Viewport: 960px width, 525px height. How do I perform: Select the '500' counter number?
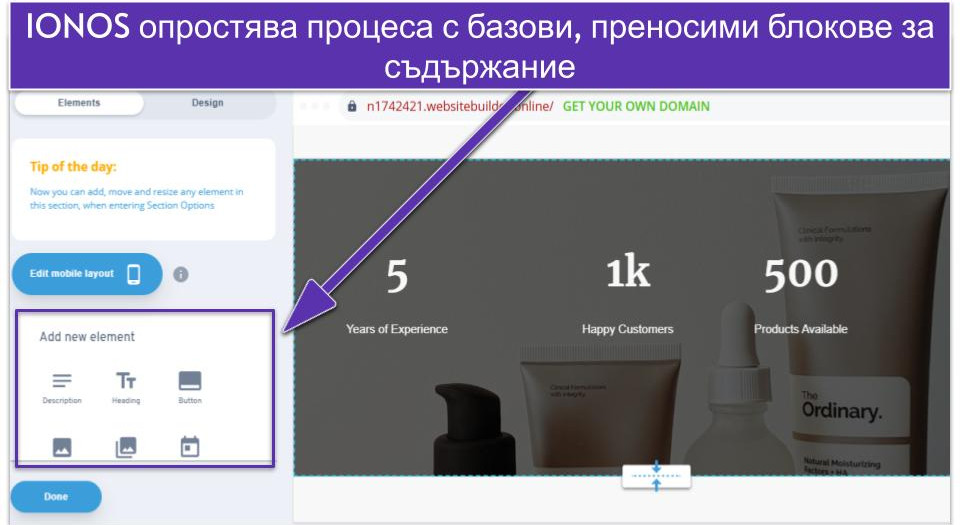pos(801,274)
